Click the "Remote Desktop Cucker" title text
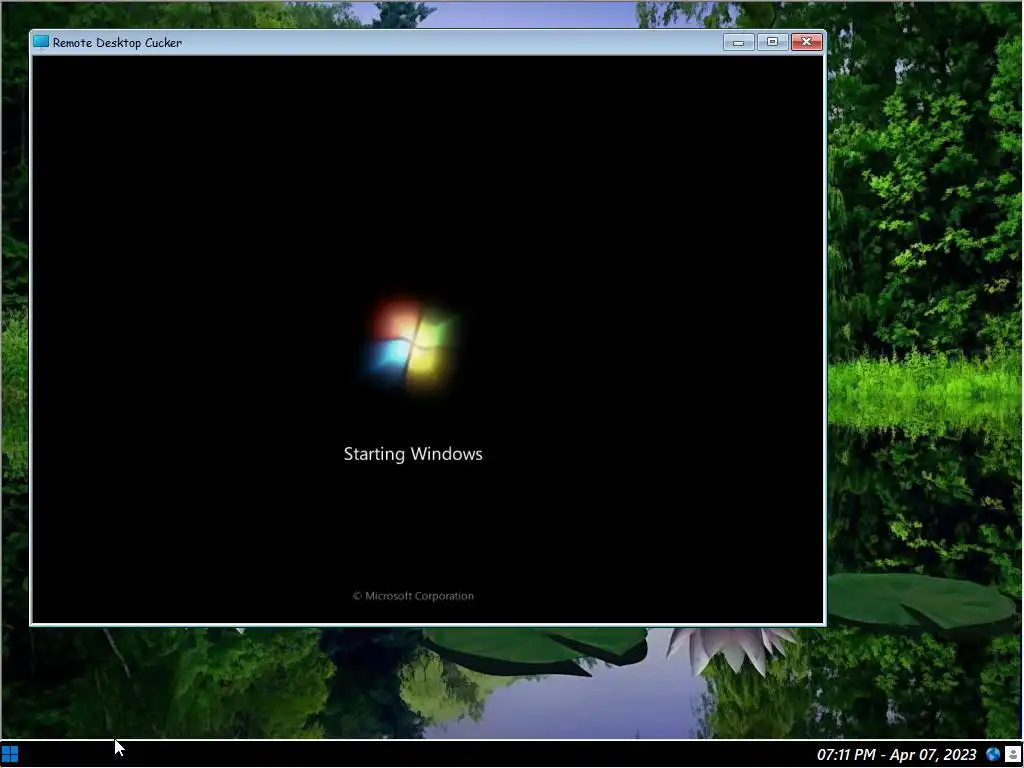 coord(118,42)
